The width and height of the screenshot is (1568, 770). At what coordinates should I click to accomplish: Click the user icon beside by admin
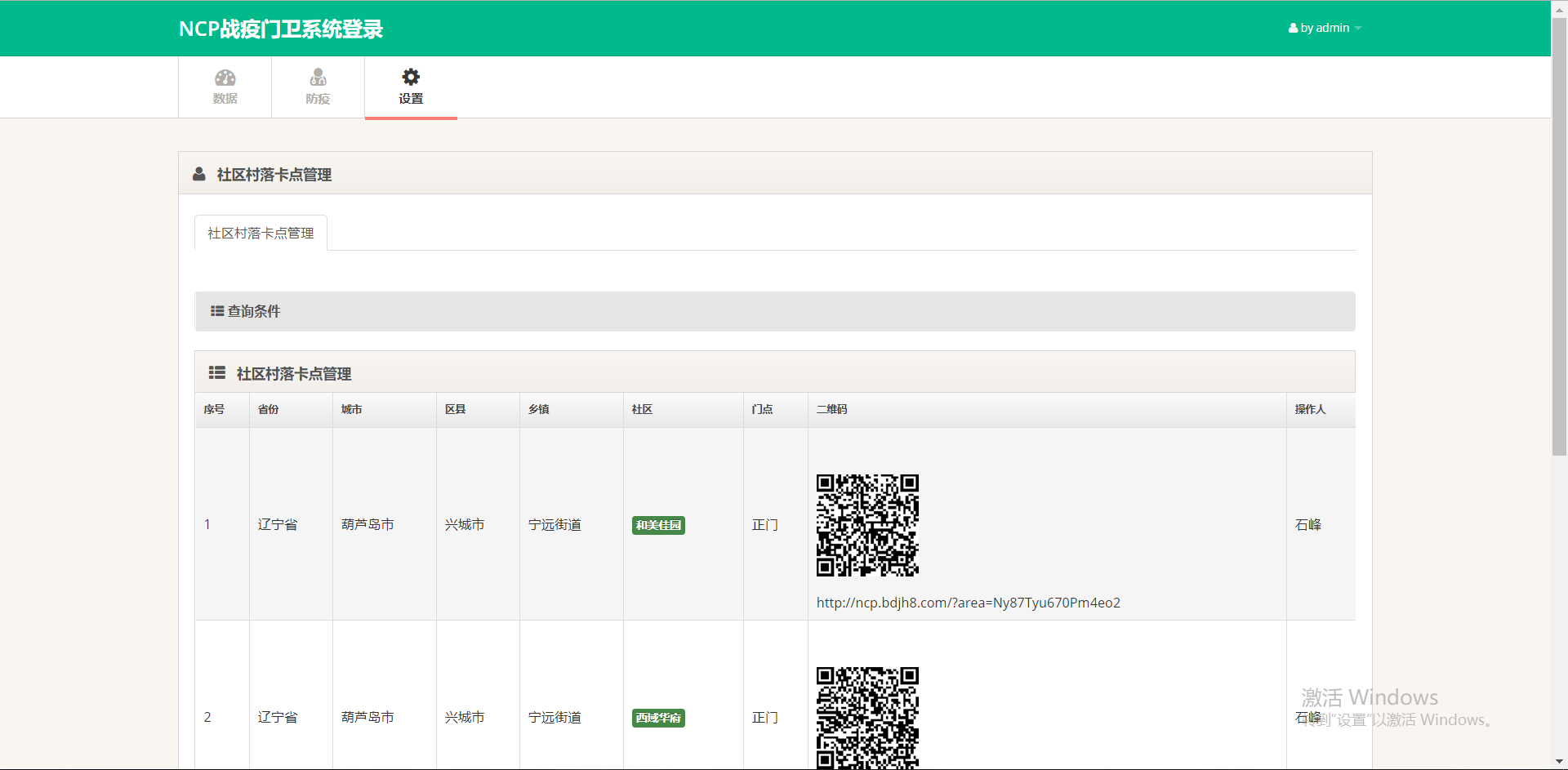[x=1293, y=28]
